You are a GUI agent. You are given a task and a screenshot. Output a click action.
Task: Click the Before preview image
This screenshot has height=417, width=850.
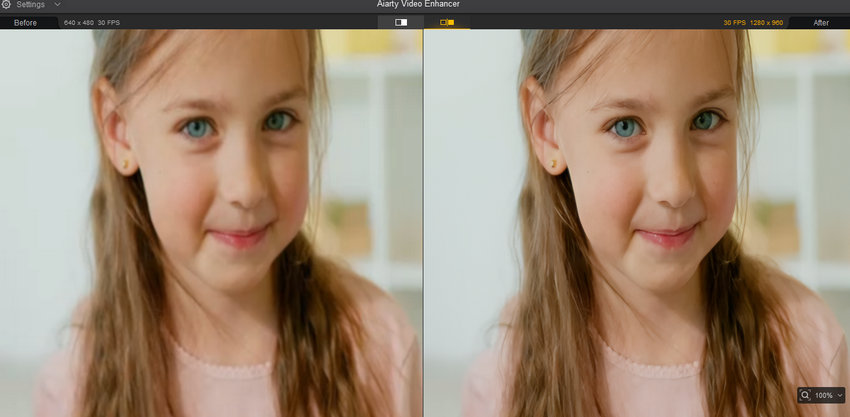click(211, 223)
